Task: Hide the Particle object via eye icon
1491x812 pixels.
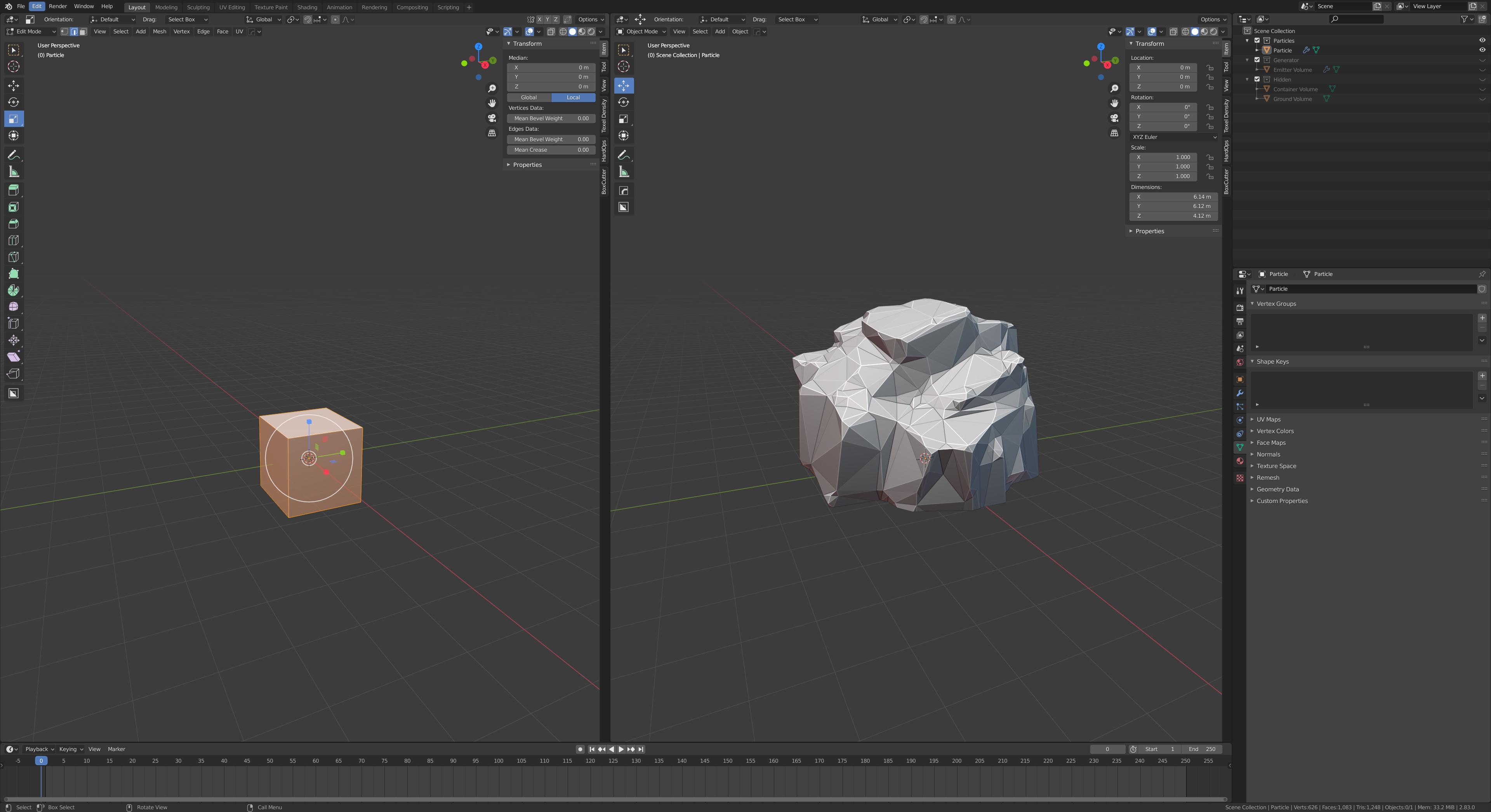Action: click(1482, 50)
